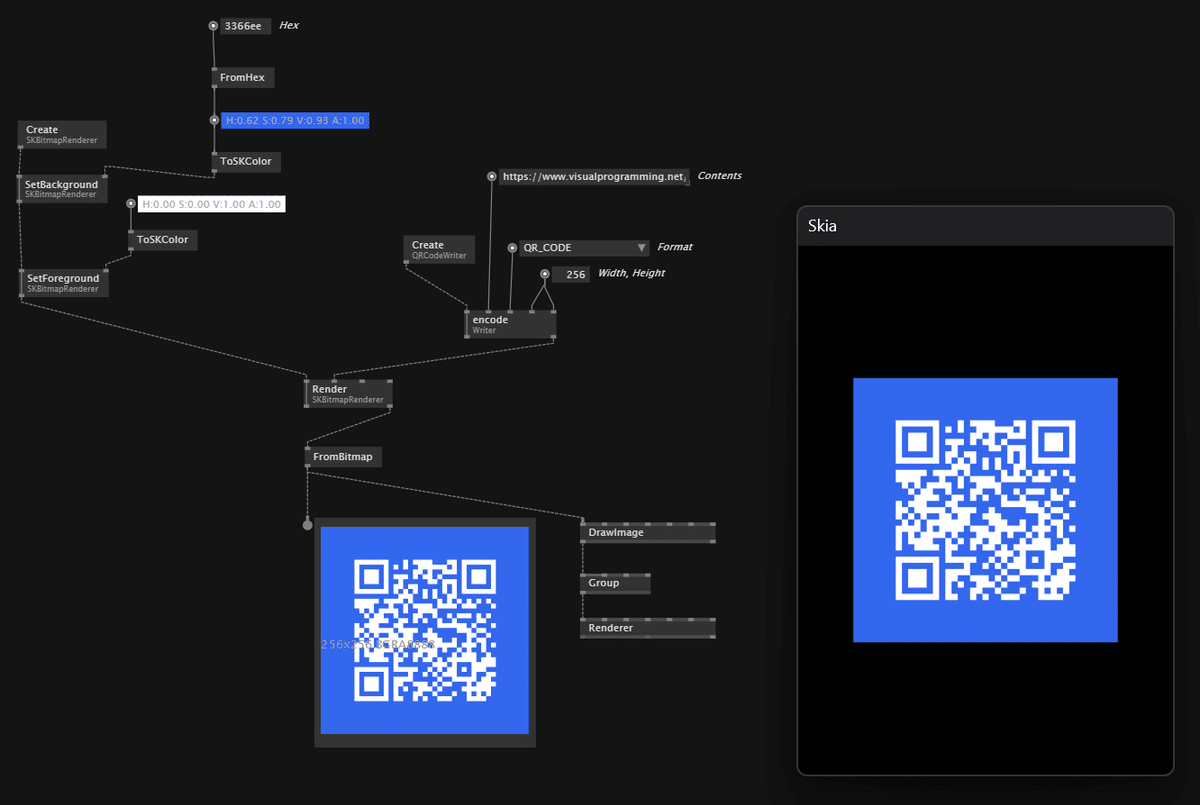
Task: Select the Create SKBitmapRenderer node
Action: 64,134
